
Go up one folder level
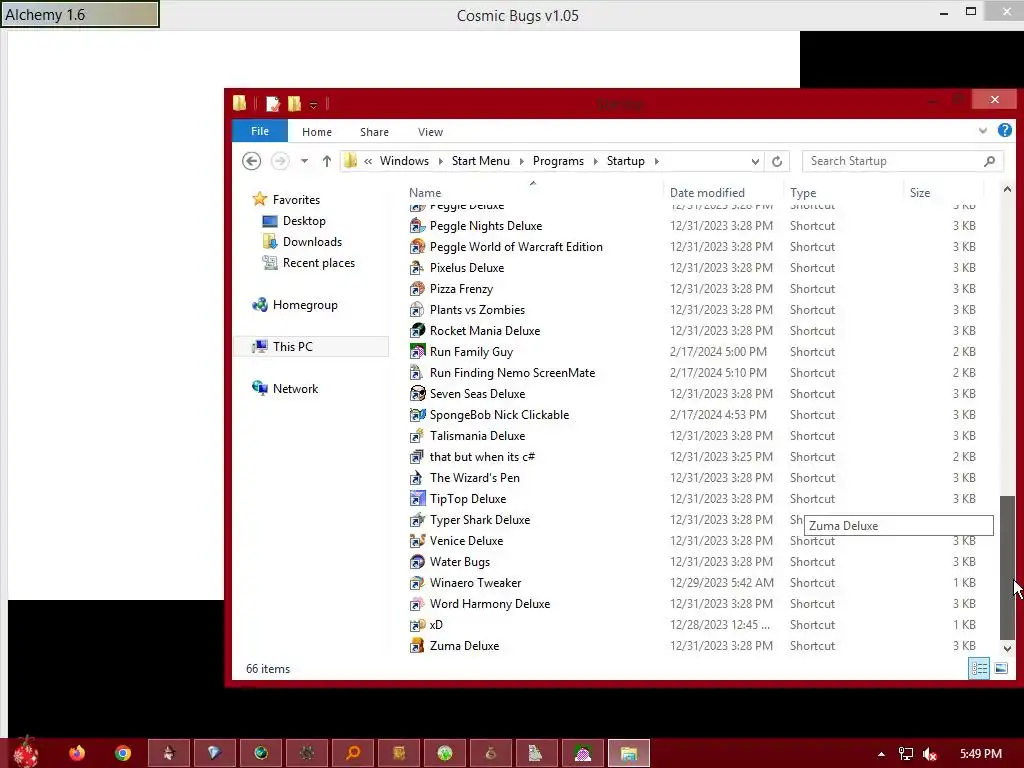[327, 161]
